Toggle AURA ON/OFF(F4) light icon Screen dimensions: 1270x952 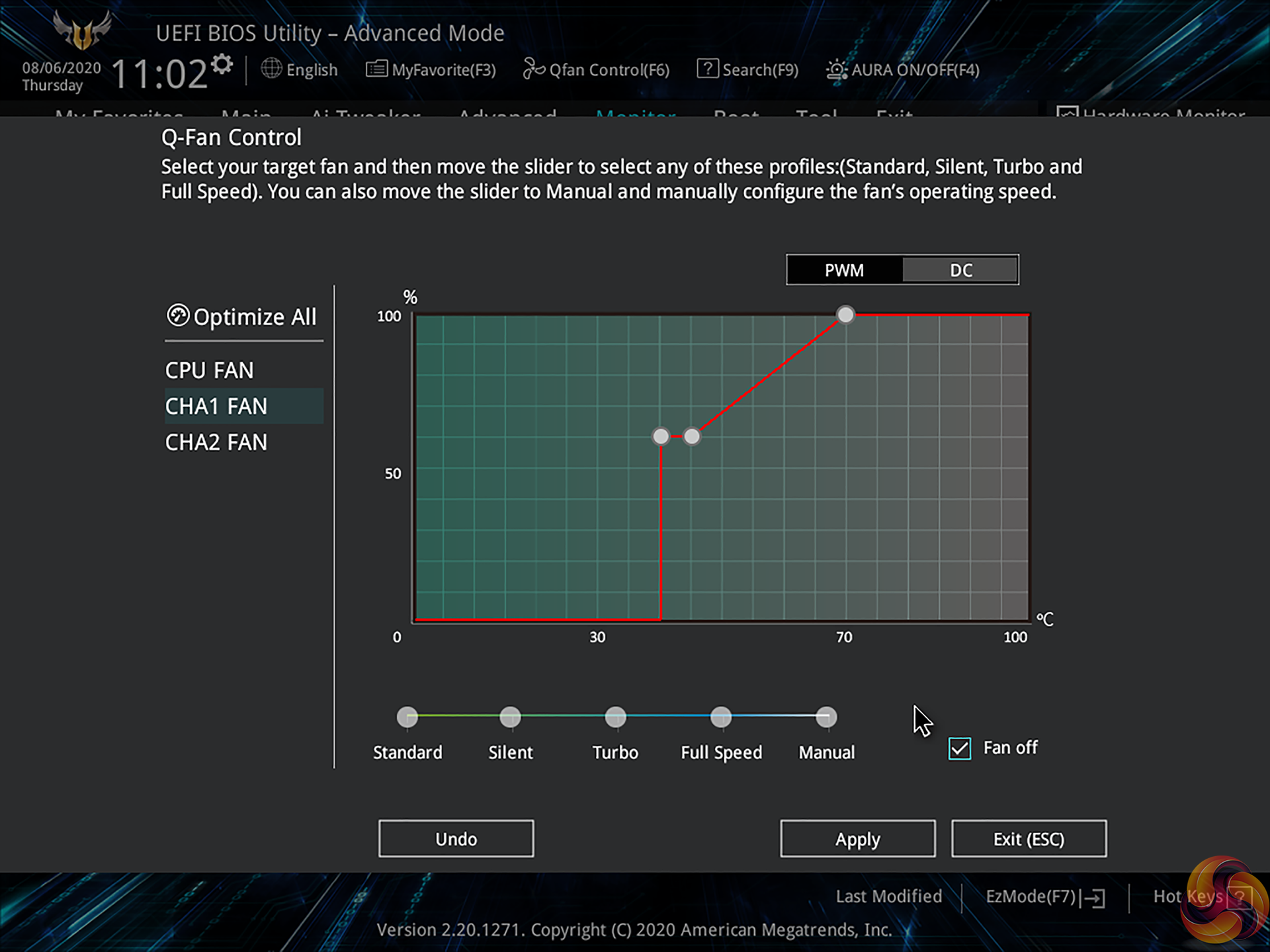836,69
